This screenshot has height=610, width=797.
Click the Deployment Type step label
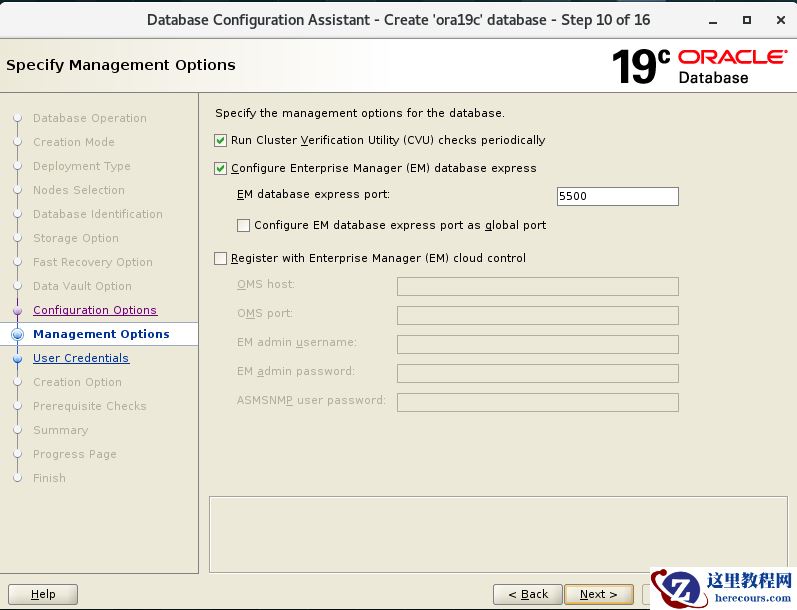click(82, 166)
